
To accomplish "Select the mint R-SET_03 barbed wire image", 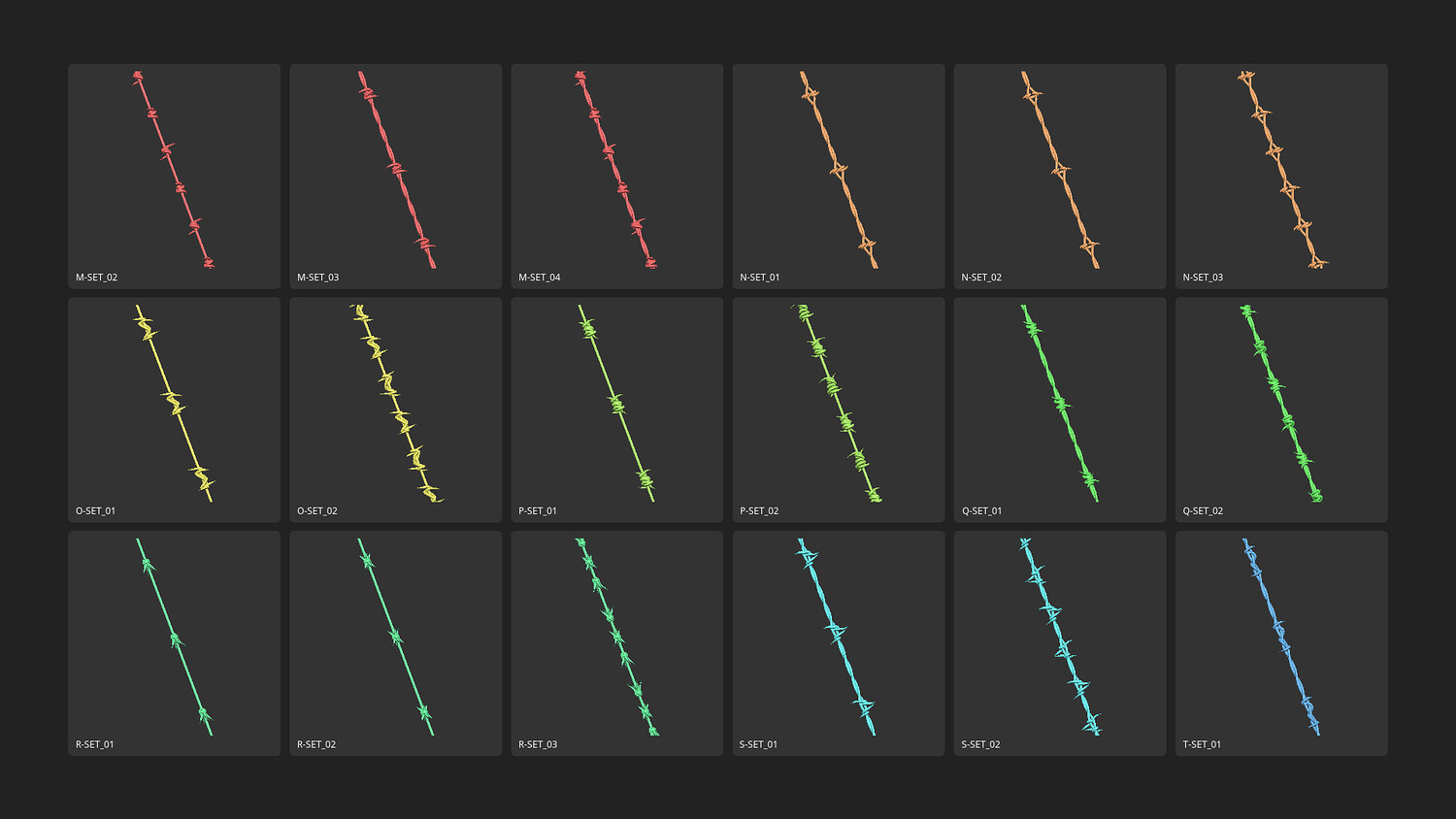I will (x=617, y=637).
